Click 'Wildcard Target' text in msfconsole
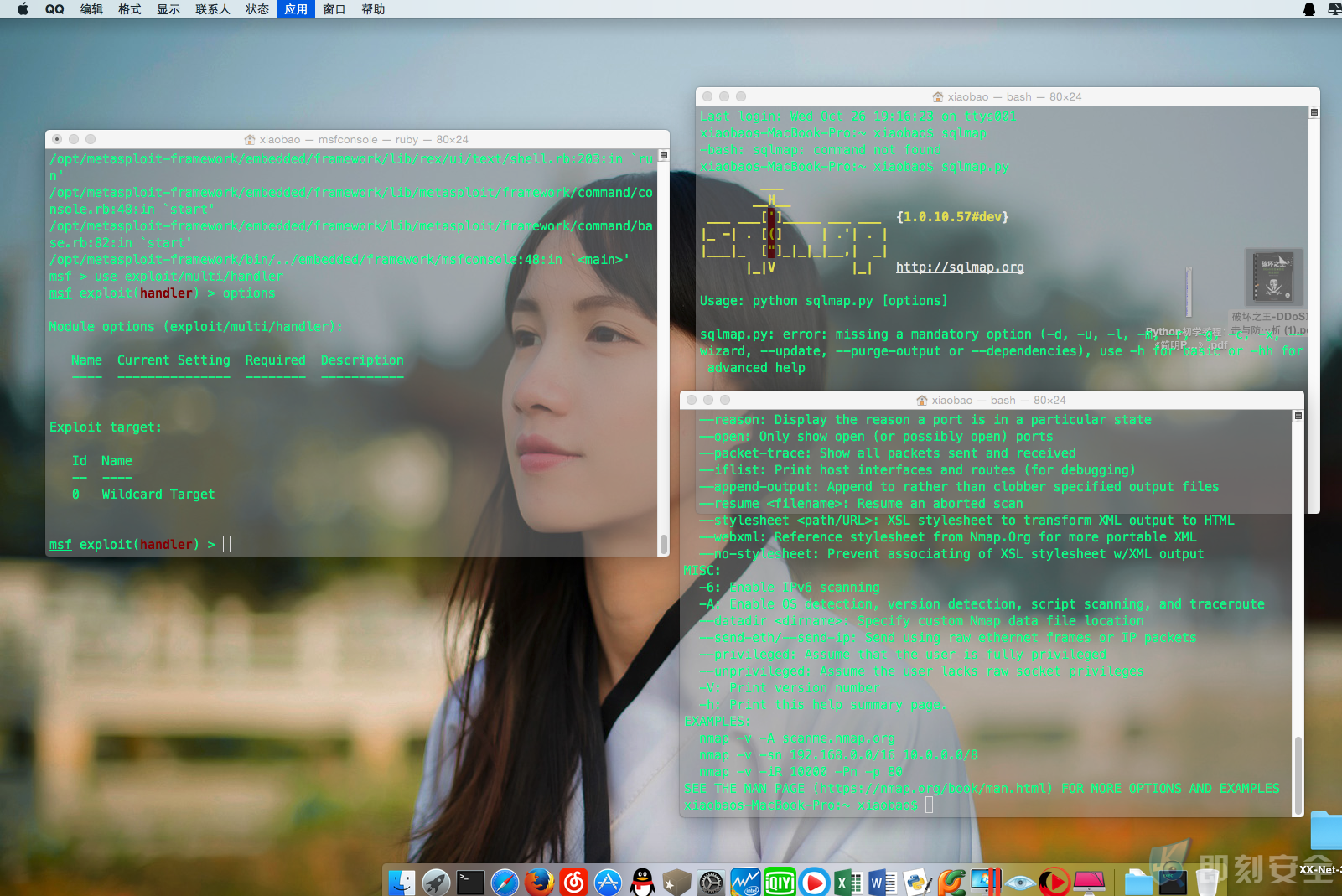 [158, 495]
